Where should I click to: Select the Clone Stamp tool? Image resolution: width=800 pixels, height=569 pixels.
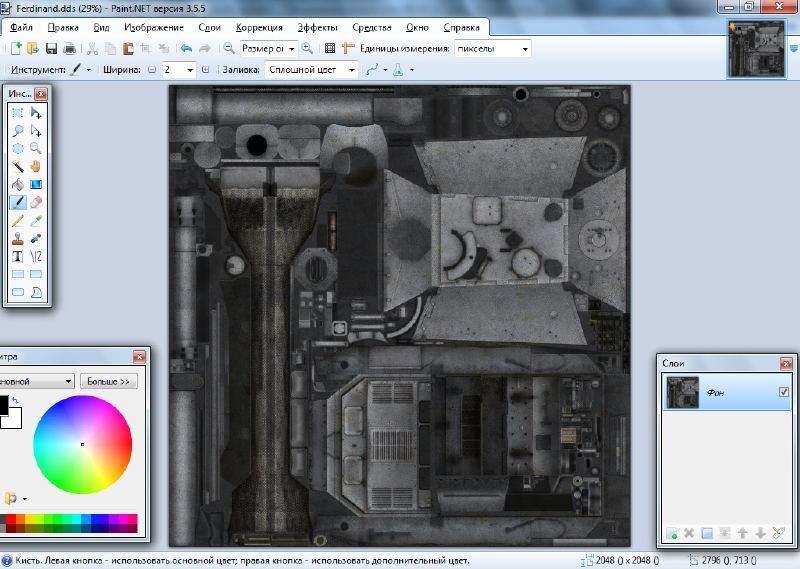(x=18, y=238)
